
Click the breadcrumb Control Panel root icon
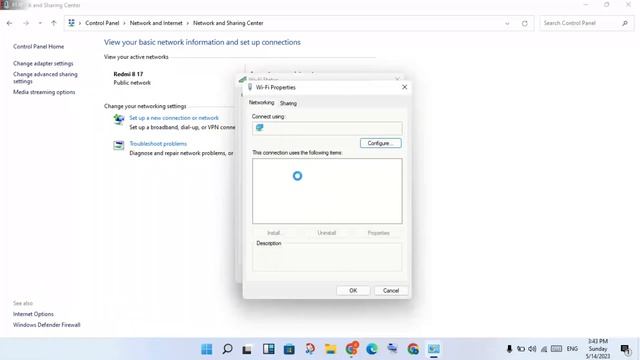point(71,23)
